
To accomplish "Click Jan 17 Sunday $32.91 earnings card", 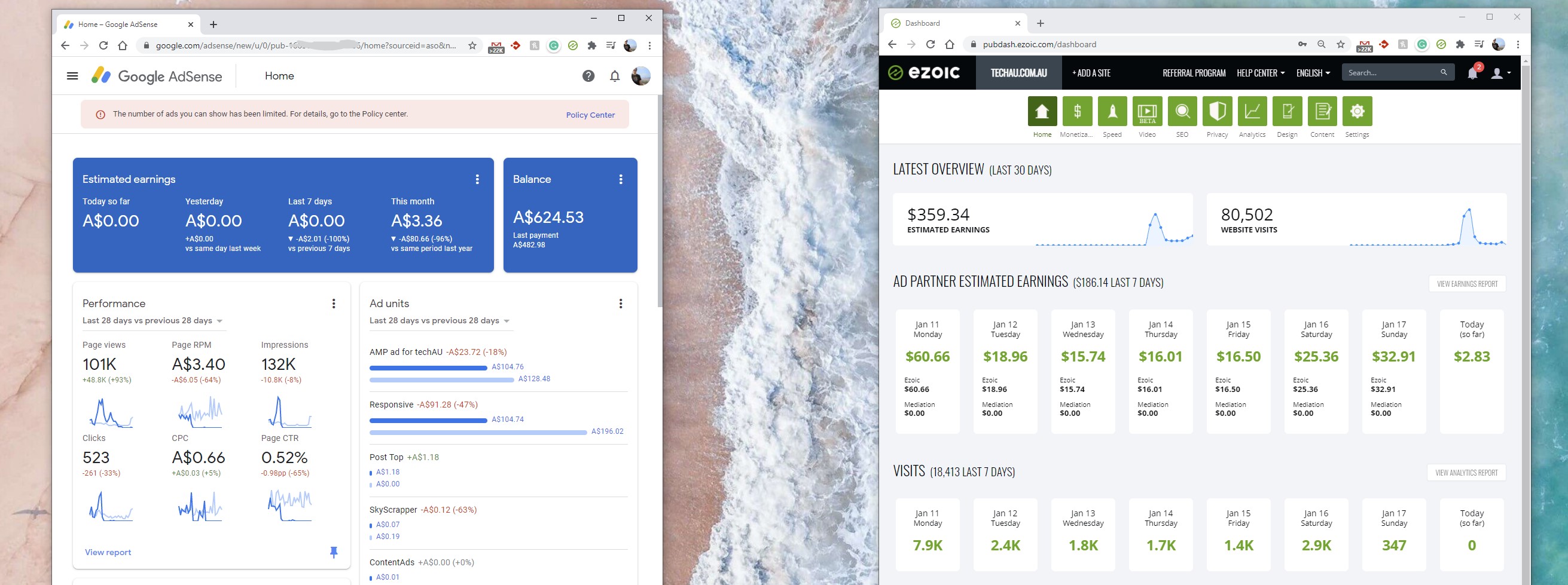I will 1393,372.
